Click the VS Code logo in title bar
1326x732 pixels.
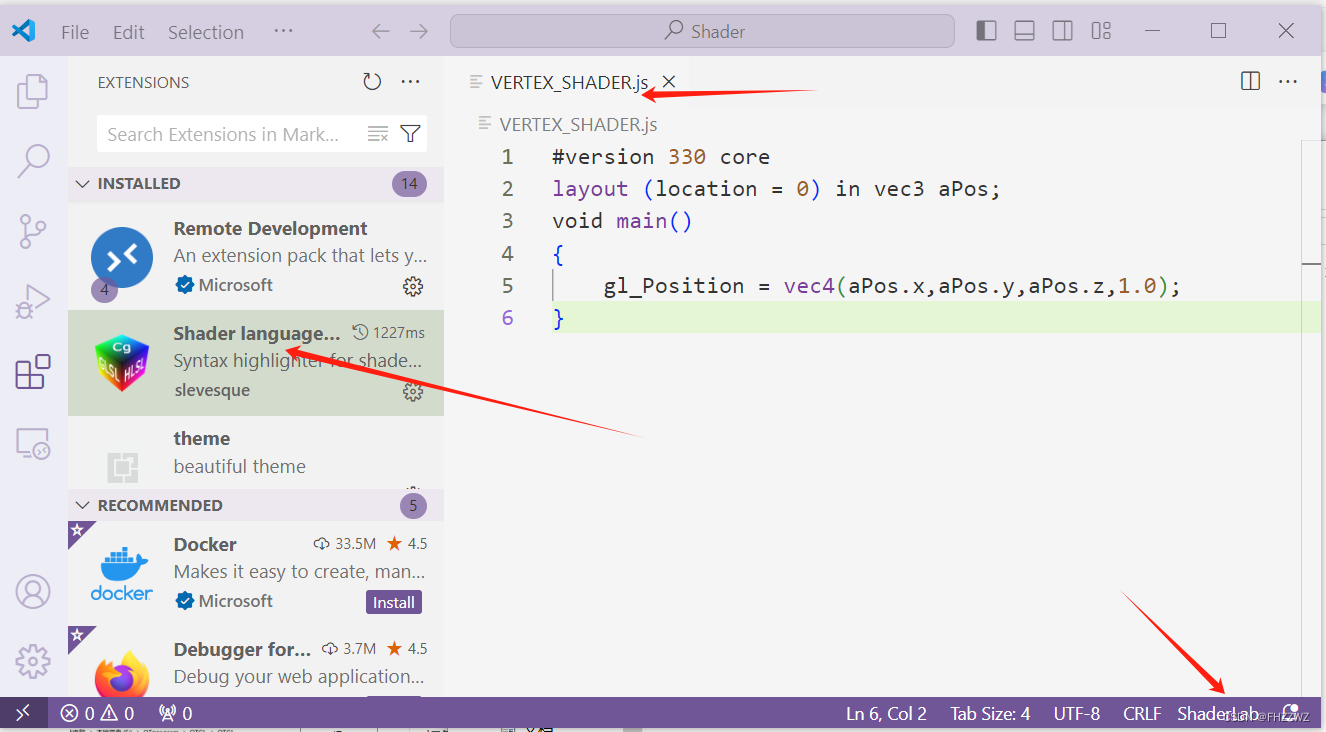[23, 31]
